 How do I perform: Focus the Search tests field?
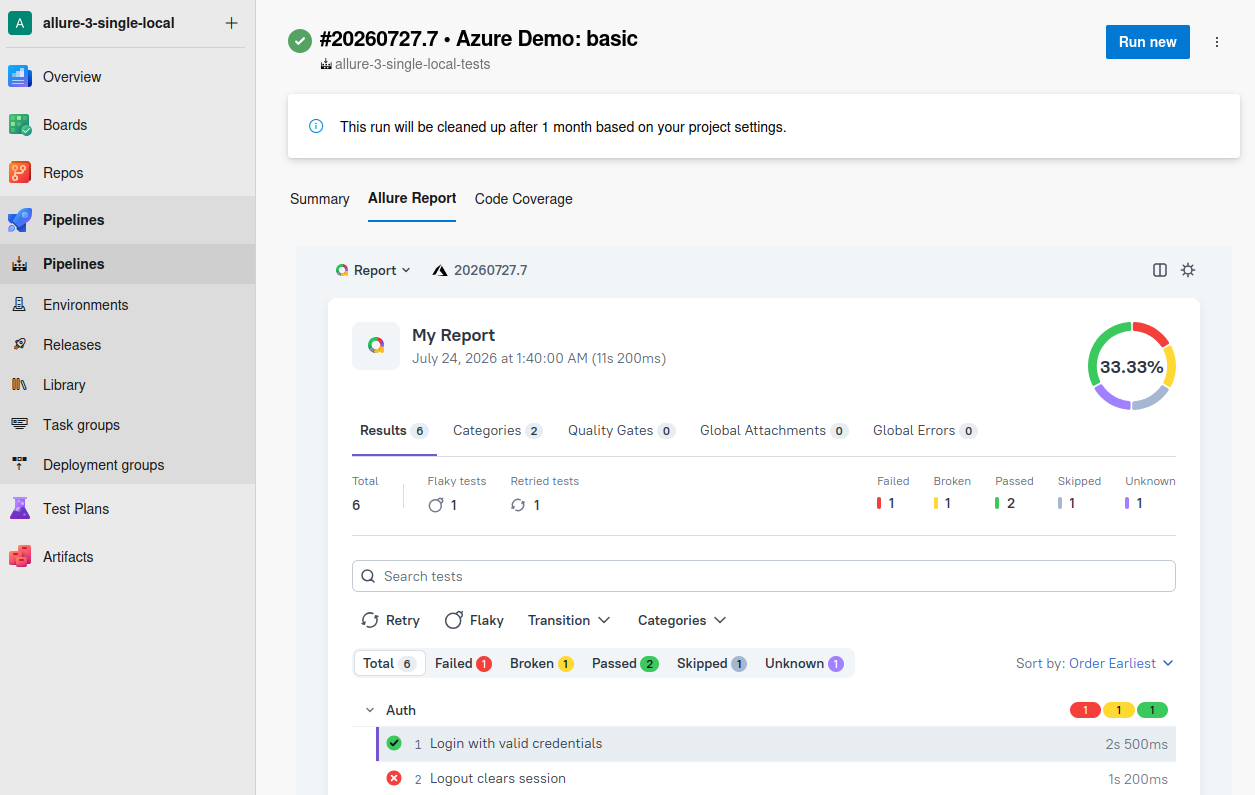tap(764, 576)
